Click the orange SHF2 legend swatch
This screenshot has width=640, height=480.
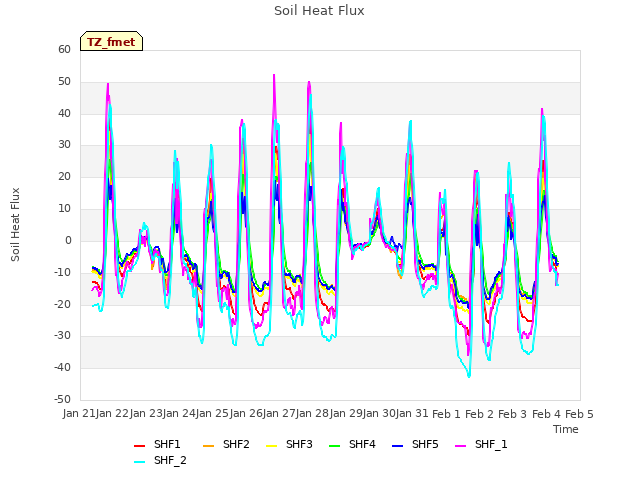(x=209, y=446)
